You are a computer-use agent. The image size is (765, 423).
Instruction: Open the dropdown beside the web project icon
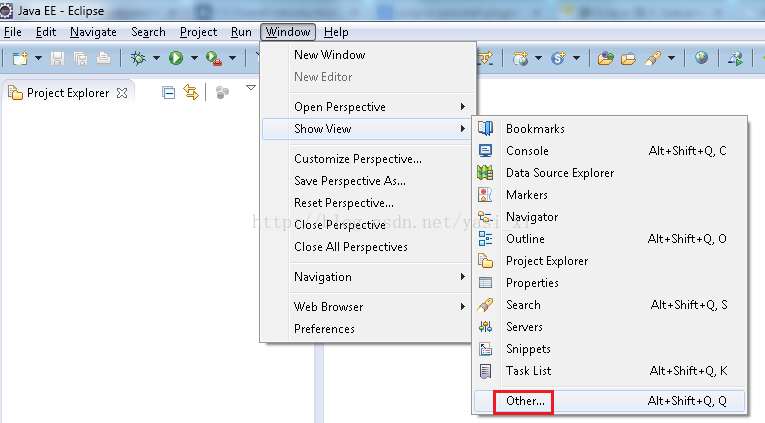tap(538, 59)
